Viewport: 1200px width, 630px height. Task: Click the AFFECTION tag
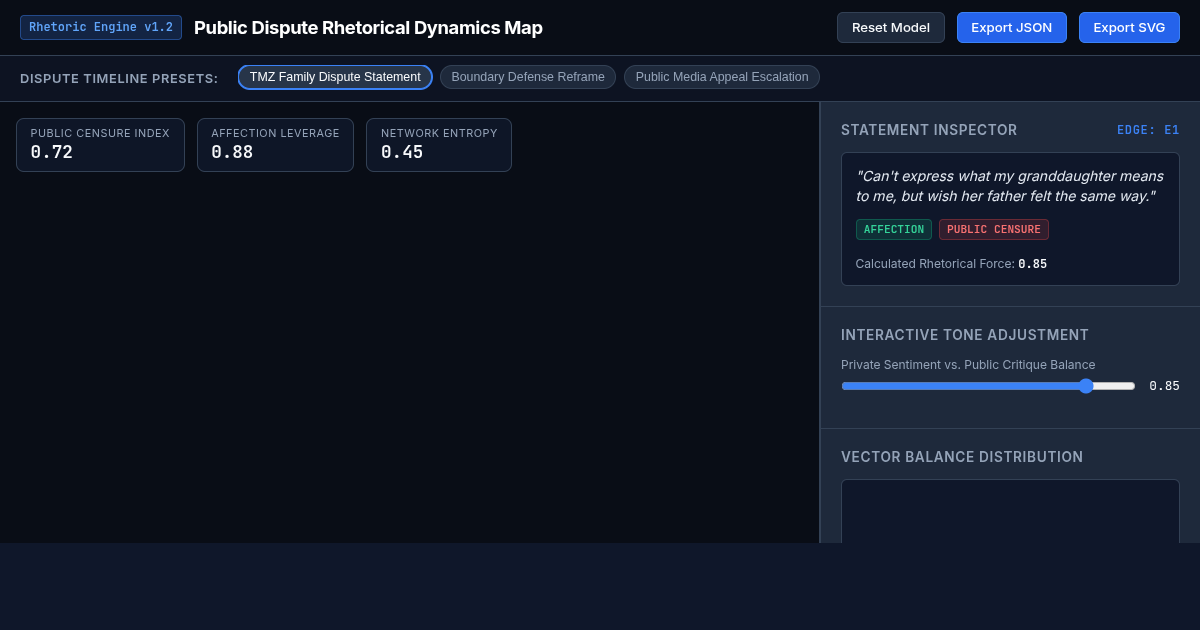tap(894, 230)
